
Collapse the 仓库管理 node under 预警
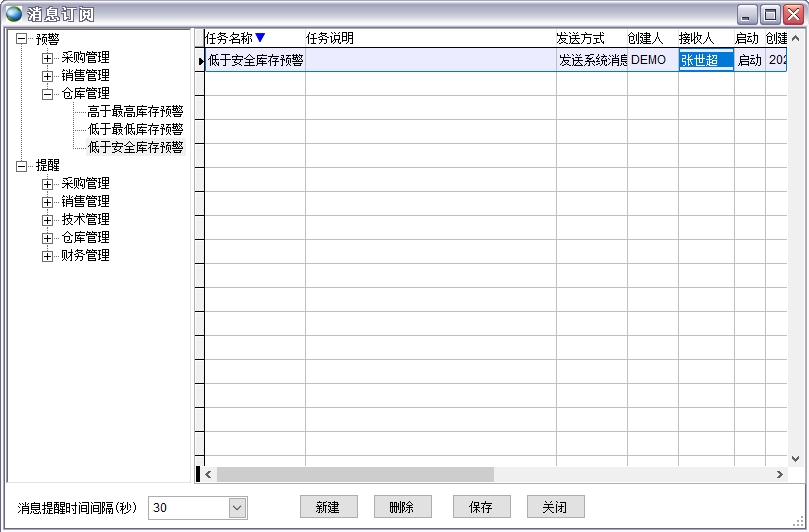click(47, 94)
